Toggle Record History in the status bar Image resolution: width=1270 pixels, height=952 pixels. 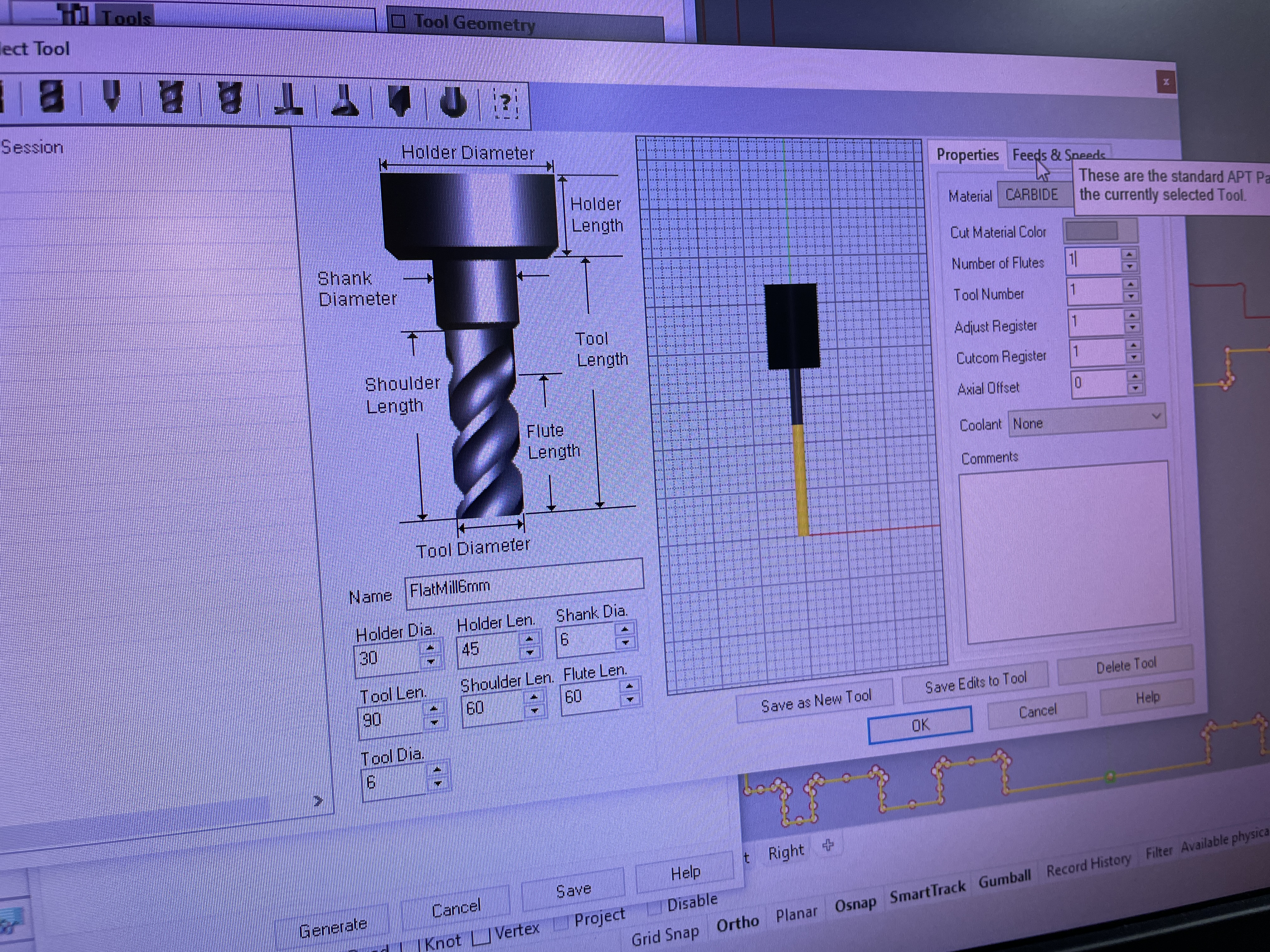1088,865
